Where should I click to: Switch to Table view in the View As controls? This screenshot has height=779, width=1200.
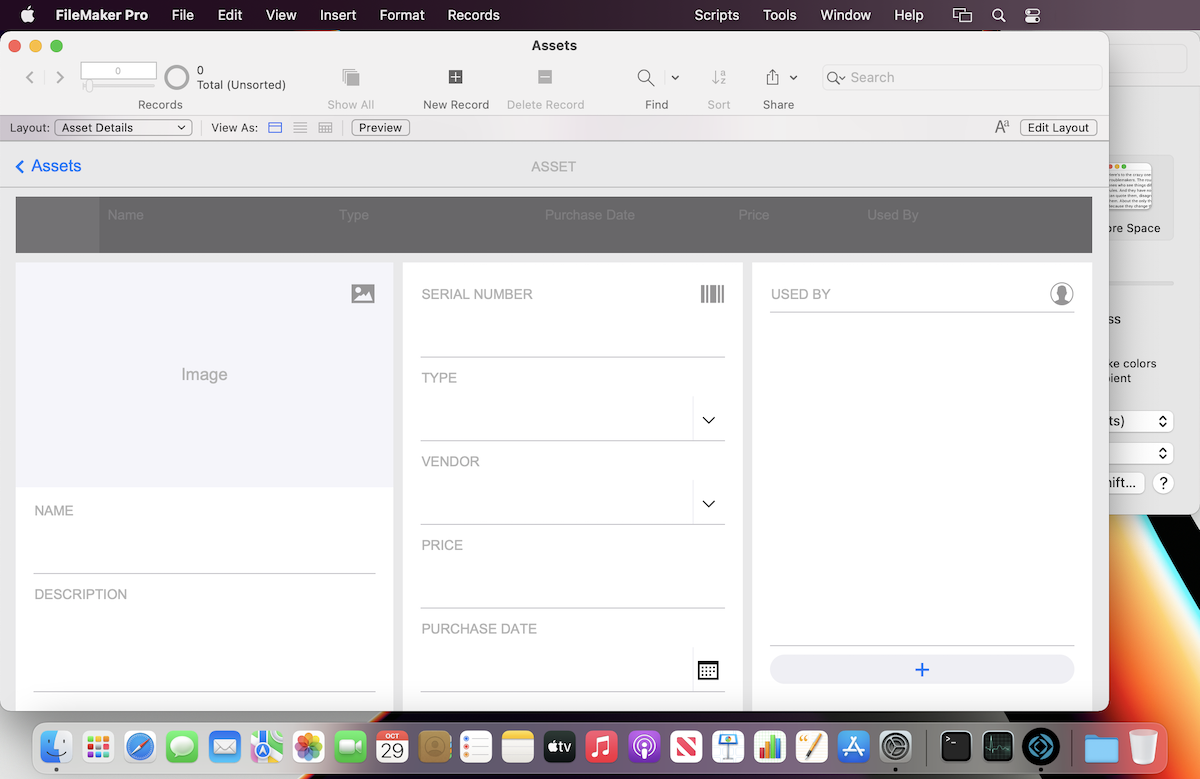pos(324,127)
